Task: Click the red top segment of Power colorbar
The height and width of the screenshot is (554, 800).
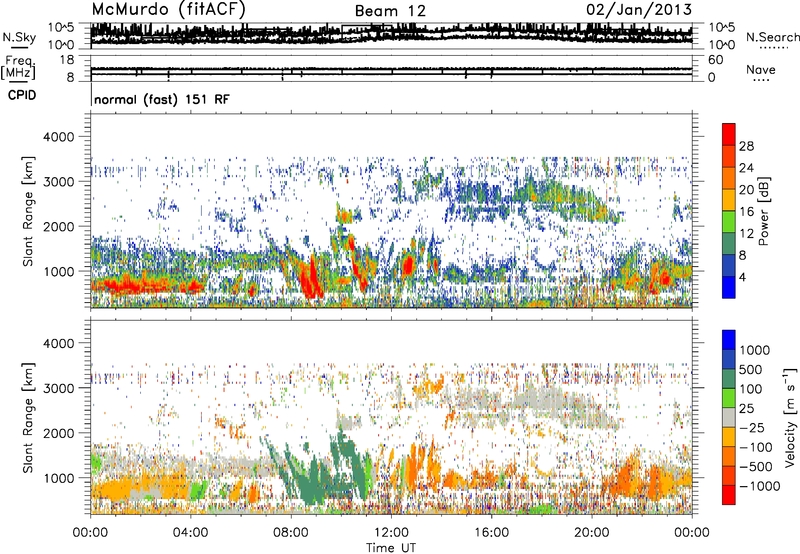Action: point(729,134)
